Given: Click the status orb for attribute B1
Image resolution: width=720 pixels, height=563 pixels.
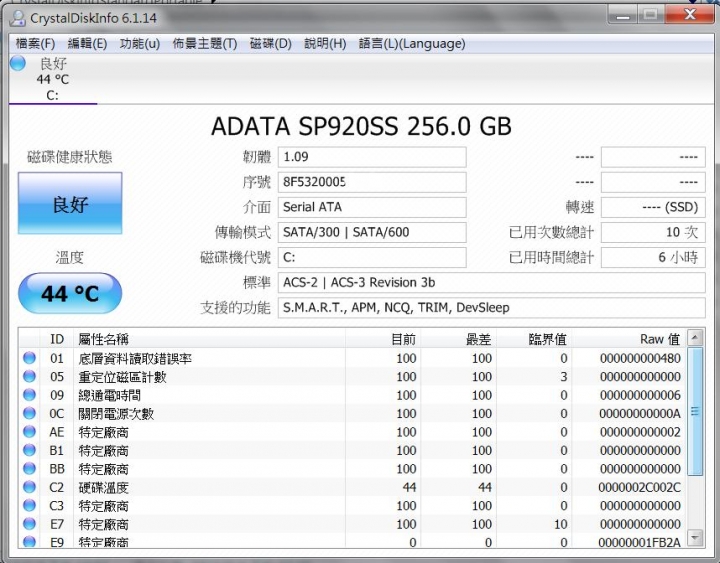Looking at the screenshot, I should [29, 450].
